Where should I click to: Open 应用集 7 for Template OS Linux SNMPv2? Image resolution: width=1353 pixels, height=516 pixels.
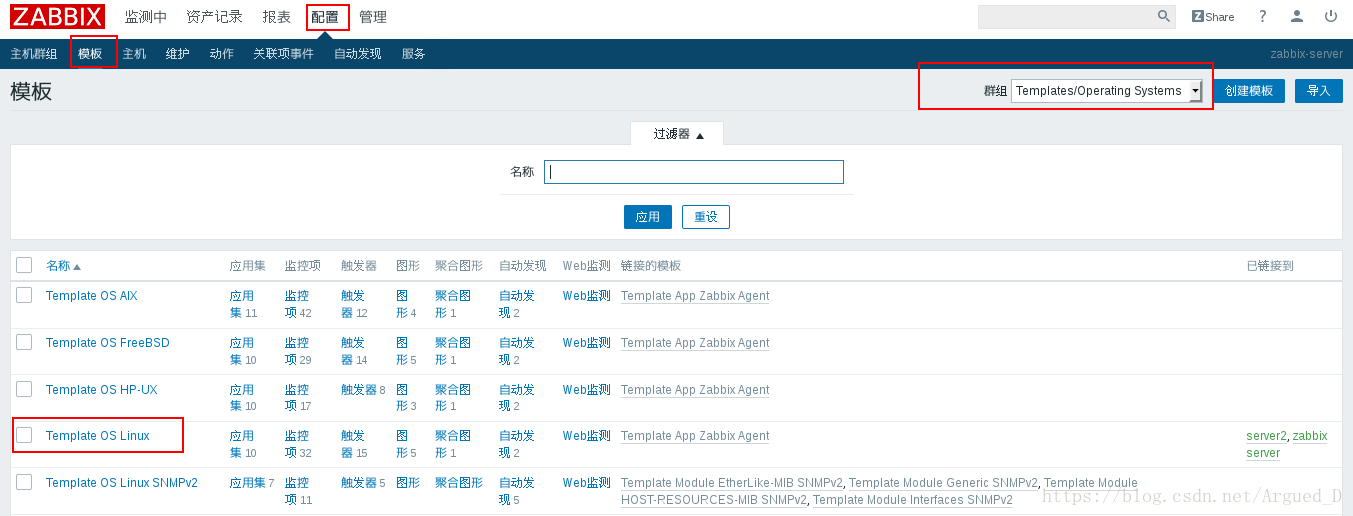click(x=251, y=483)
